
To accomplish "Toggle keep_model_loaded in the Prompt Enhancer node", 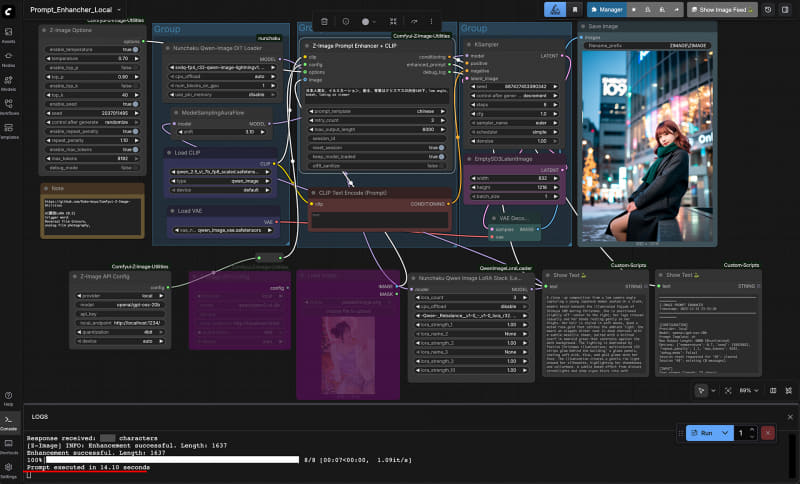I will tap(377, 157).
